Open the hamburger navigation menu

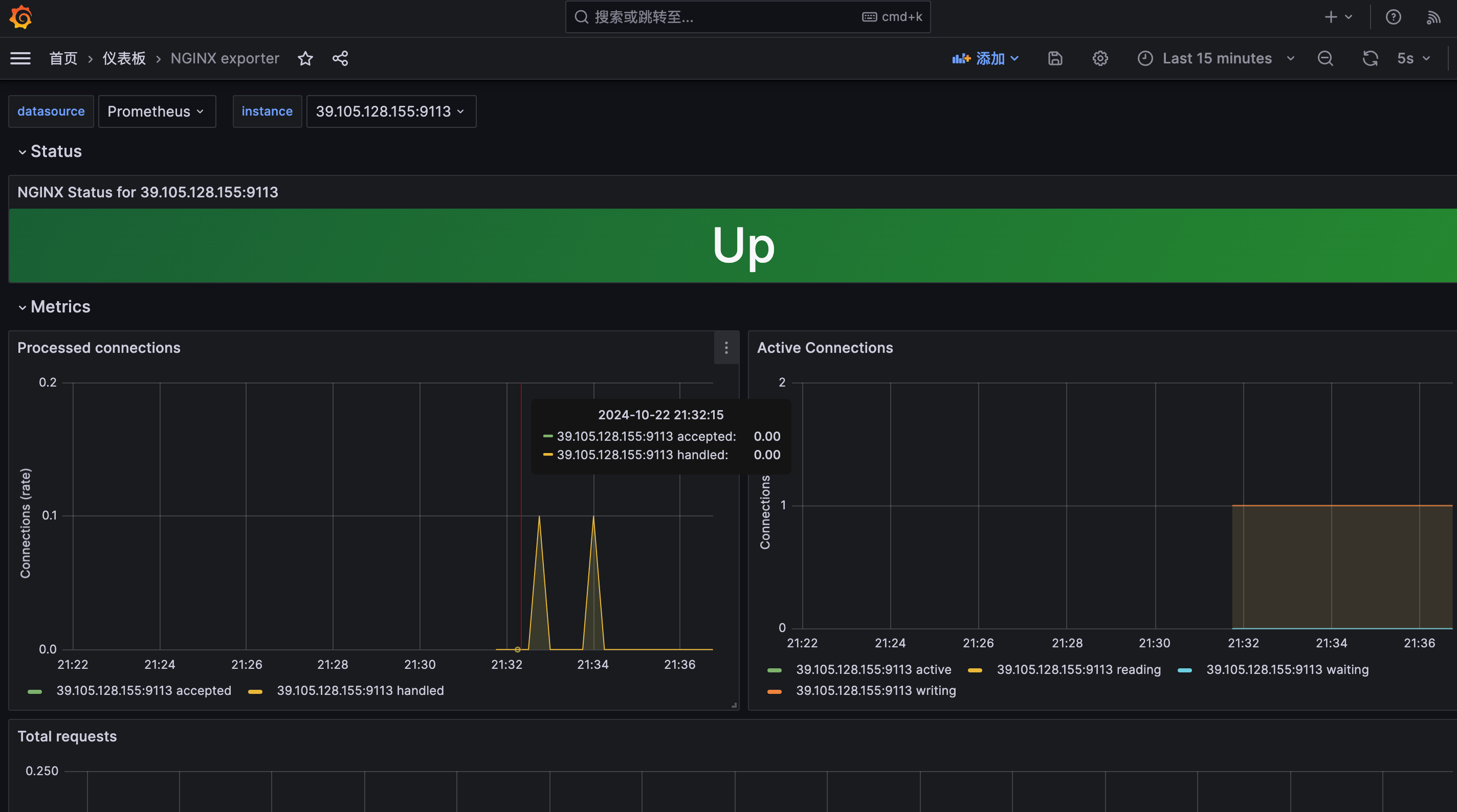point(20,58)
